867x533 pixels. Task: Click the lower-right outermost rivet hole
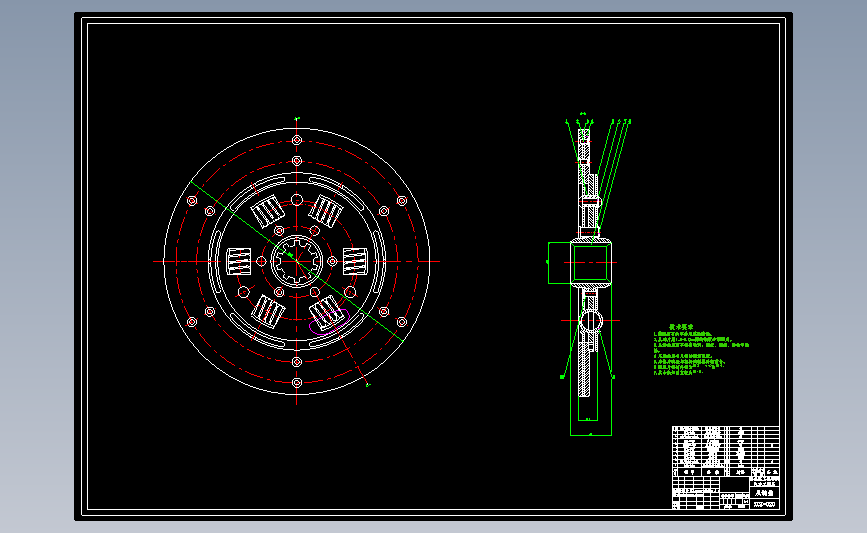[402, 322]
